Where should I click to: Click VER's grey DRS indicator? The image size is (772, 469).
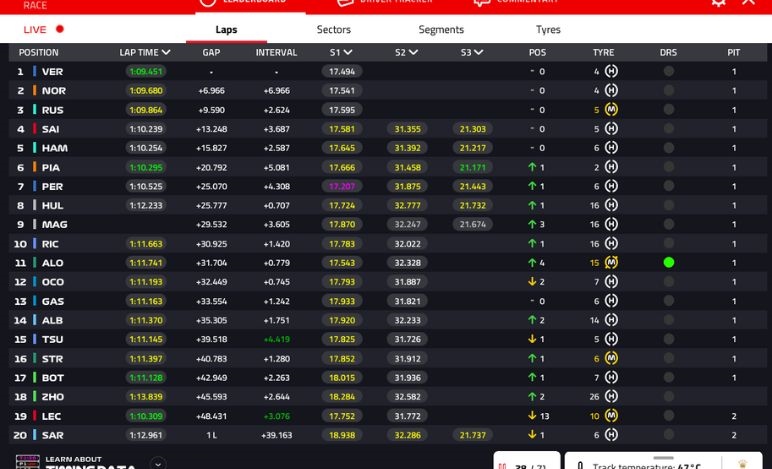pyautogui.click(x=668, y=72)
